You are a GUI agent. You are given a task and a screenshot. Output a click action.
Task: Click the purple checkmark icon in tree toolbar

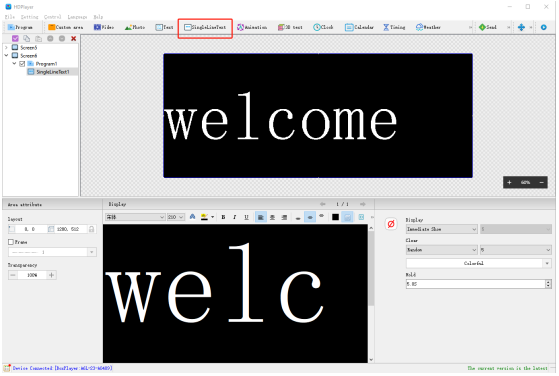pos(15,38)
